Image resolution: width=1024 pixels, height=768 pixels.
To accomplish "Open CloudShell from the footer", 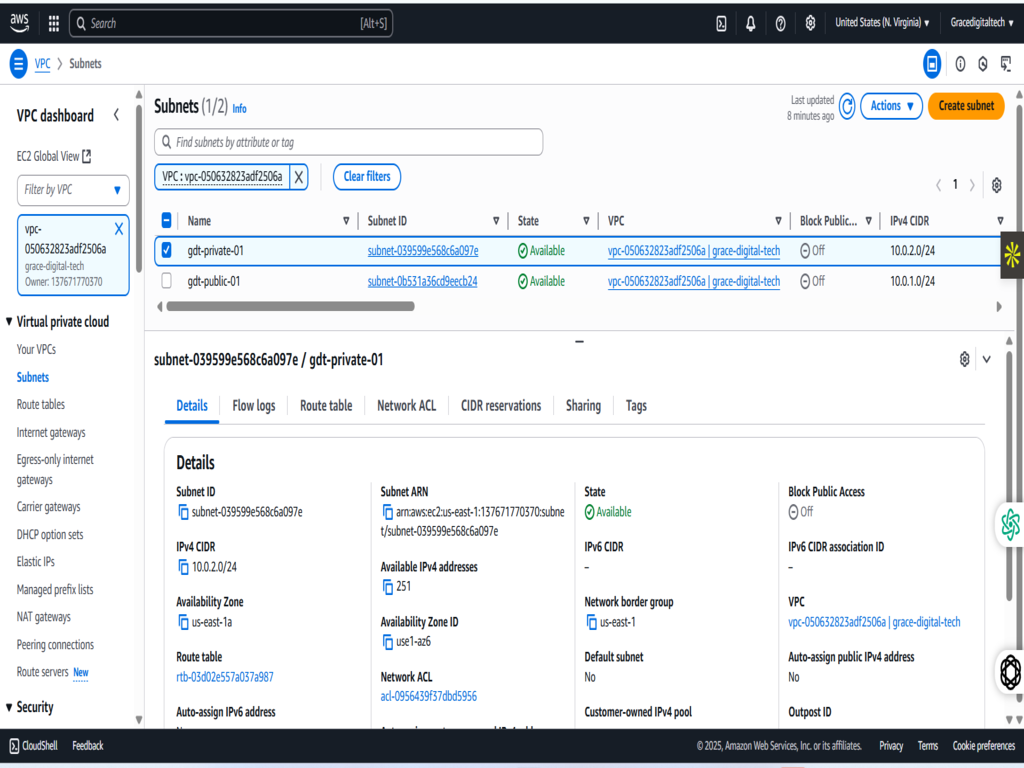I will click(x=33, y=746).
